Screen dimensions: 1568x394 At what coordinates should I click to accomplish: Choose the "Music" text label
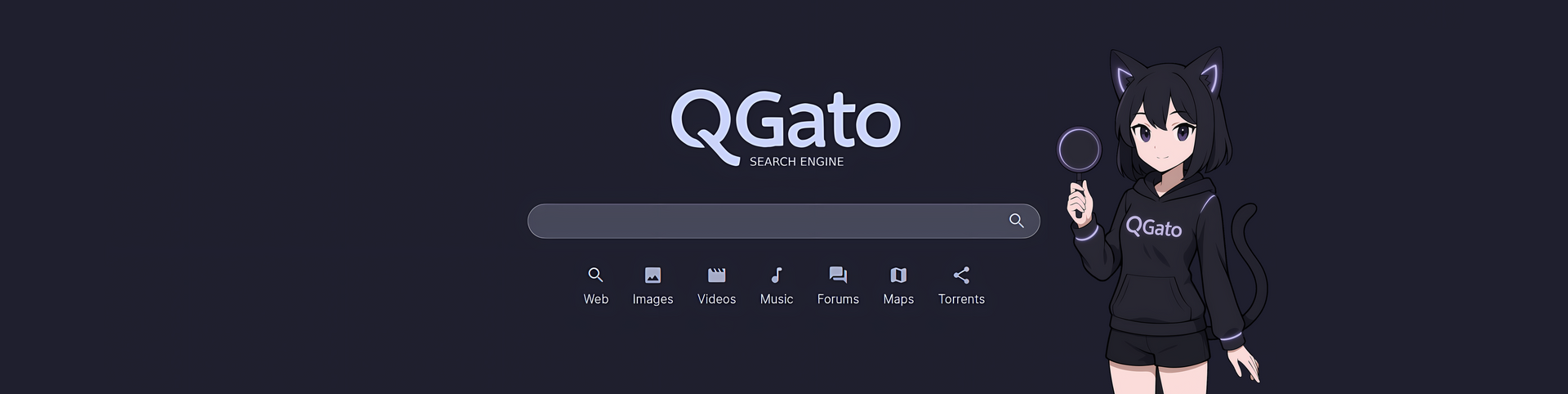(777, 299)
